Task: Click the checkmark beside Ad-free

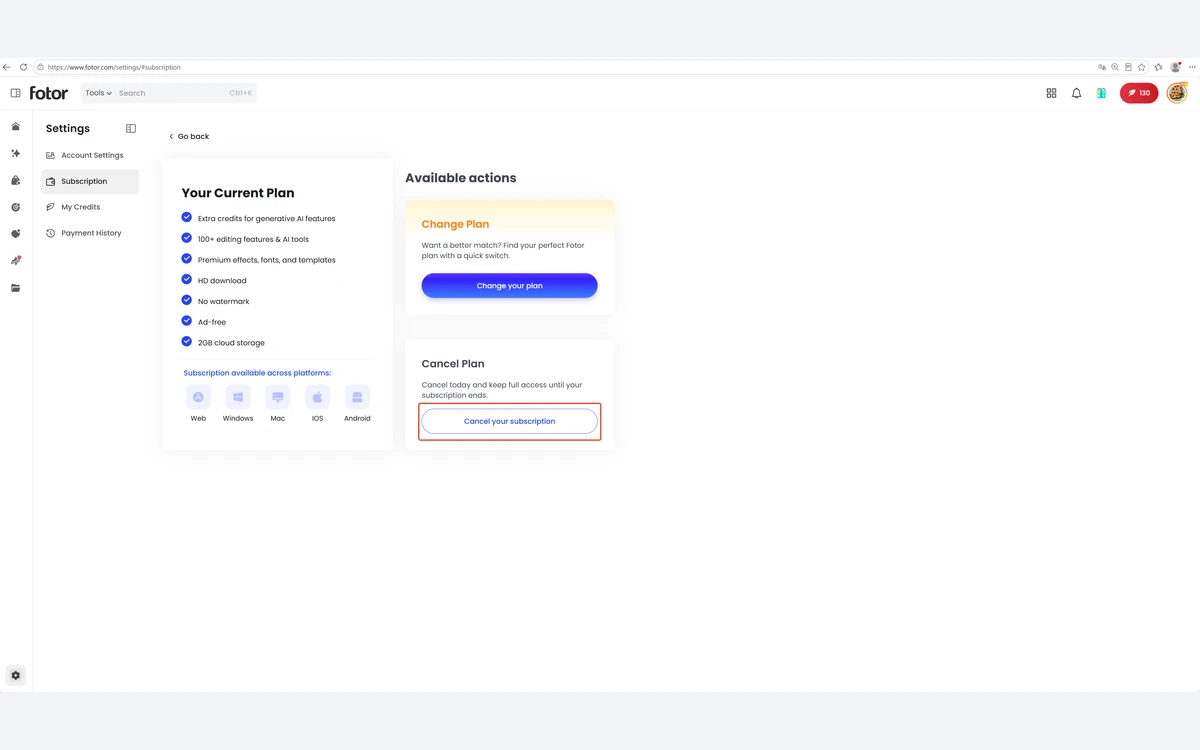Action: click(x=186, y=321)
